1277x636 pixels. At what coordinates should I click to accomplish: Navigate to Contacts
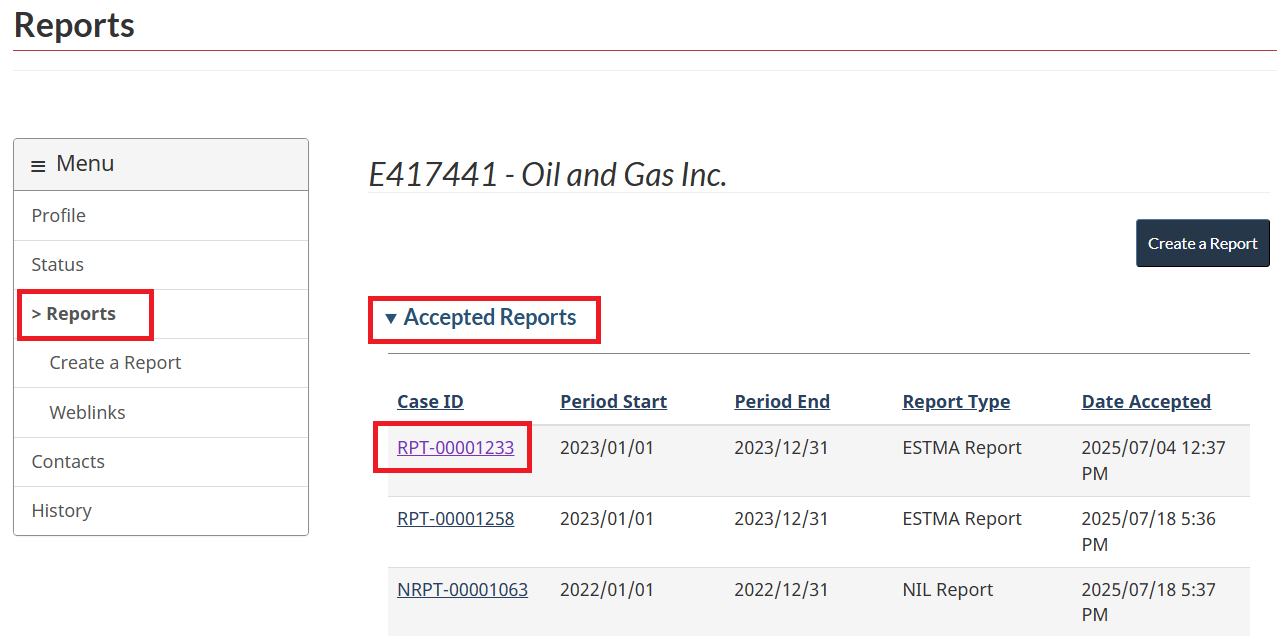(67, 461)
